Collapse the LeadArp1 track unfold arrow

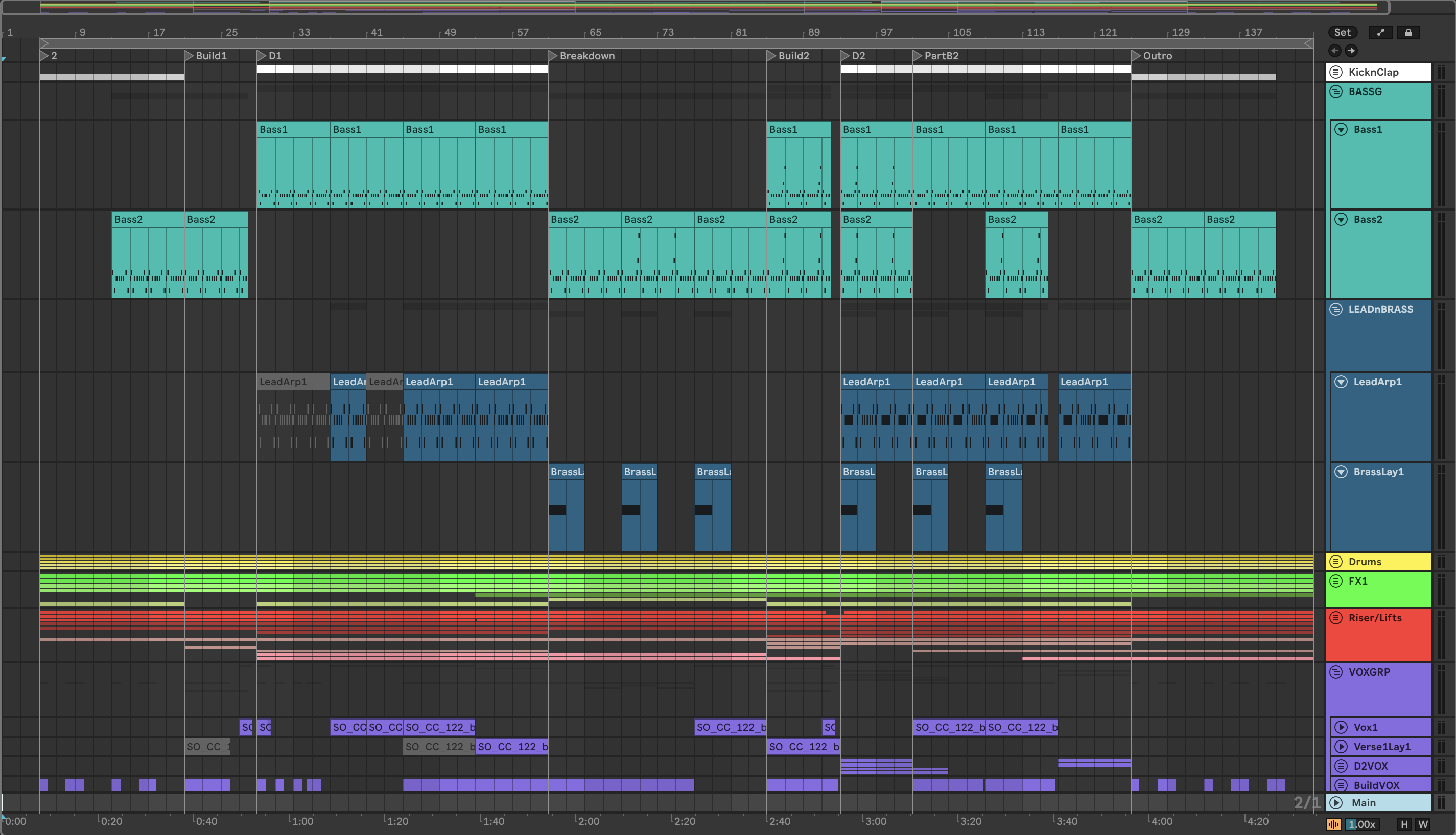tap(1342, 382)
